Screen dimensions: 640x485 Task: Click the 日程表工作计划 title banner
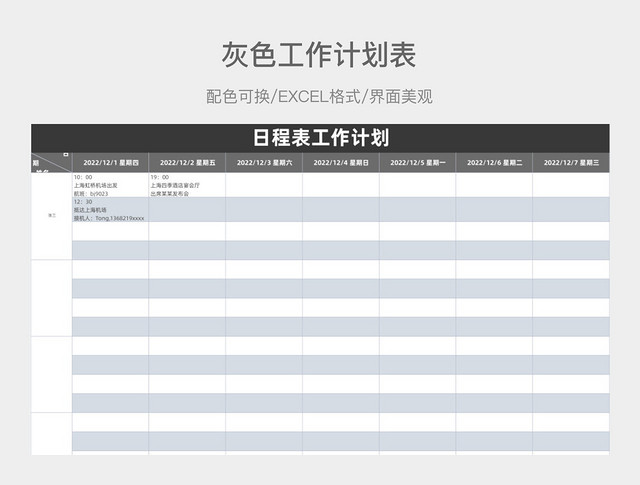click(320, 138)
